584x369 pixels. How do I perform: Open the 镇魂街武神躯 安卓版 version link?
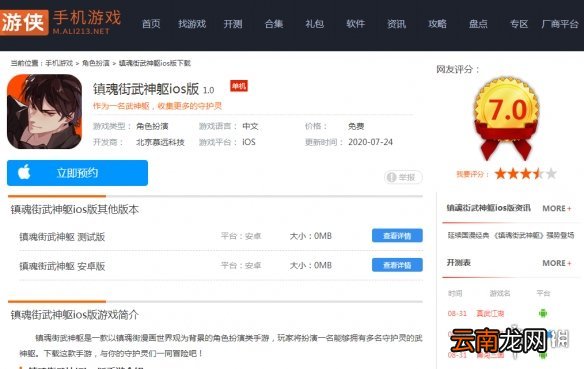pos(62,266)
